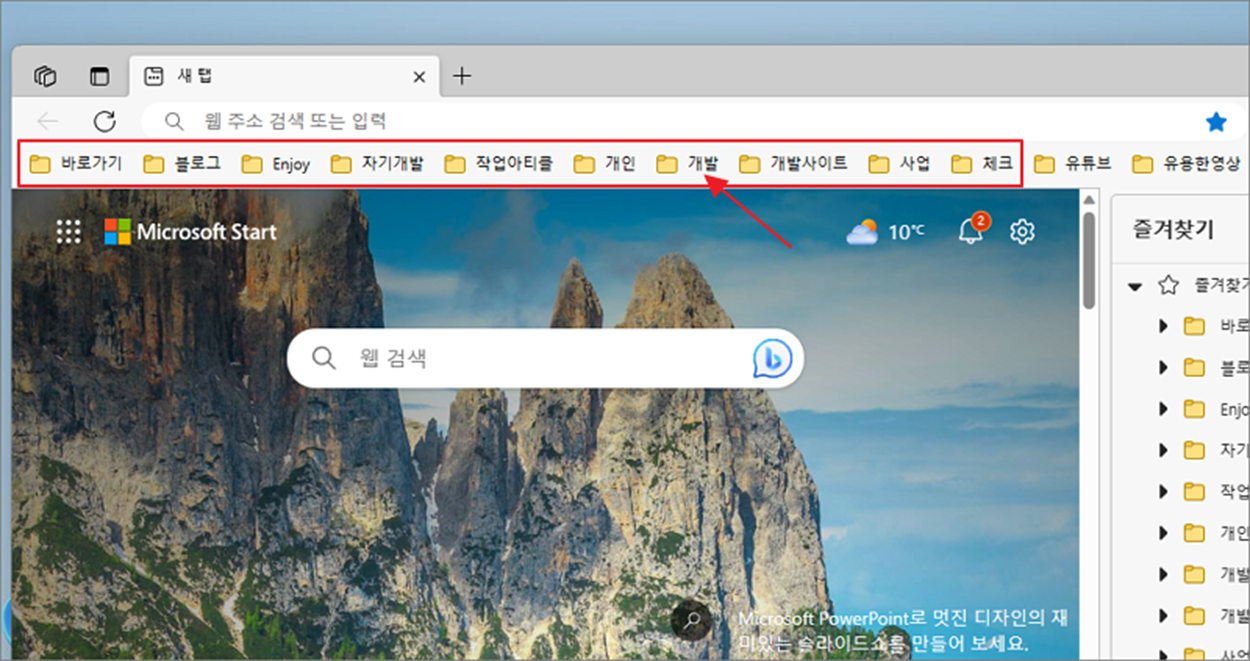Reload the page with refresh icon
This screenshot has width=1250, height=661.
coord(104,121)
